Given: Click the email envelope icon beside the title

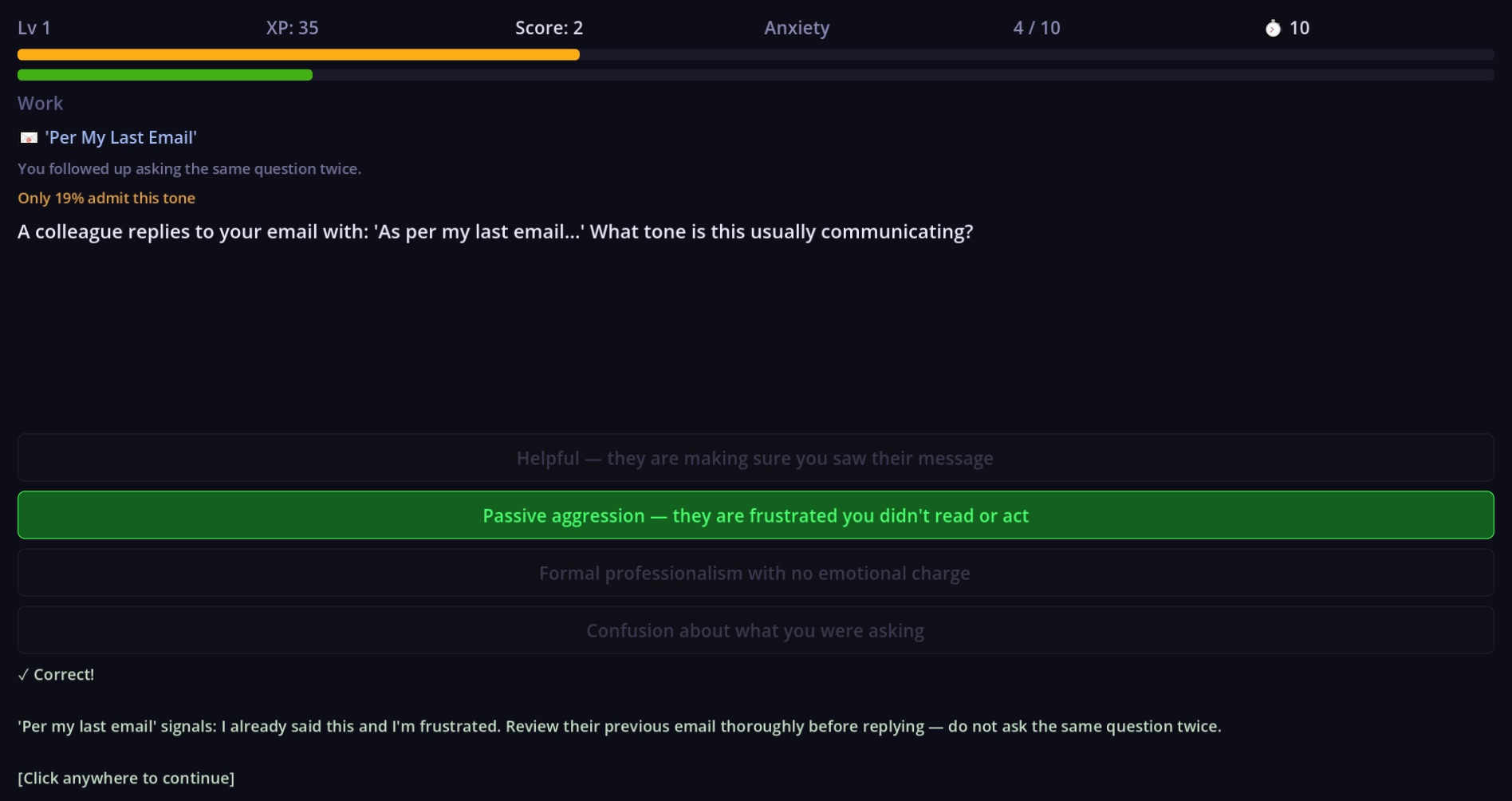Looking at the screenshot, I should point(29,138).
